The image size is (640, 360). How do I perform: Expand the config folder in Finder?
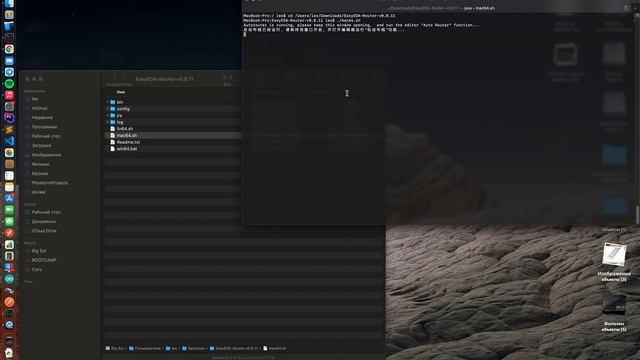(108, 109)
